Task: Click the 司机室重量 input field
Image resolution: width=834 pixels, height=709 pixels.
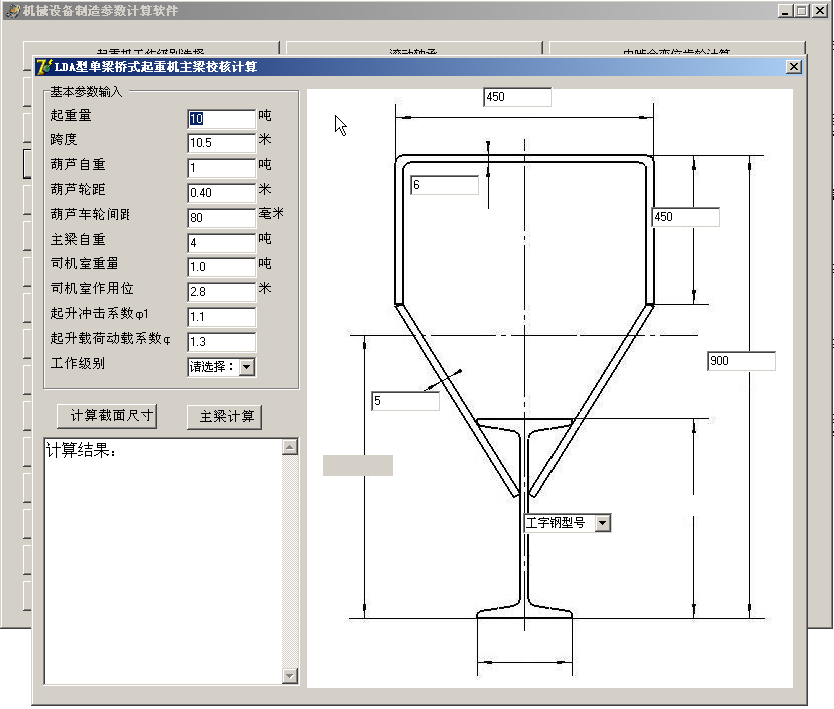Action: click(222, 267)
